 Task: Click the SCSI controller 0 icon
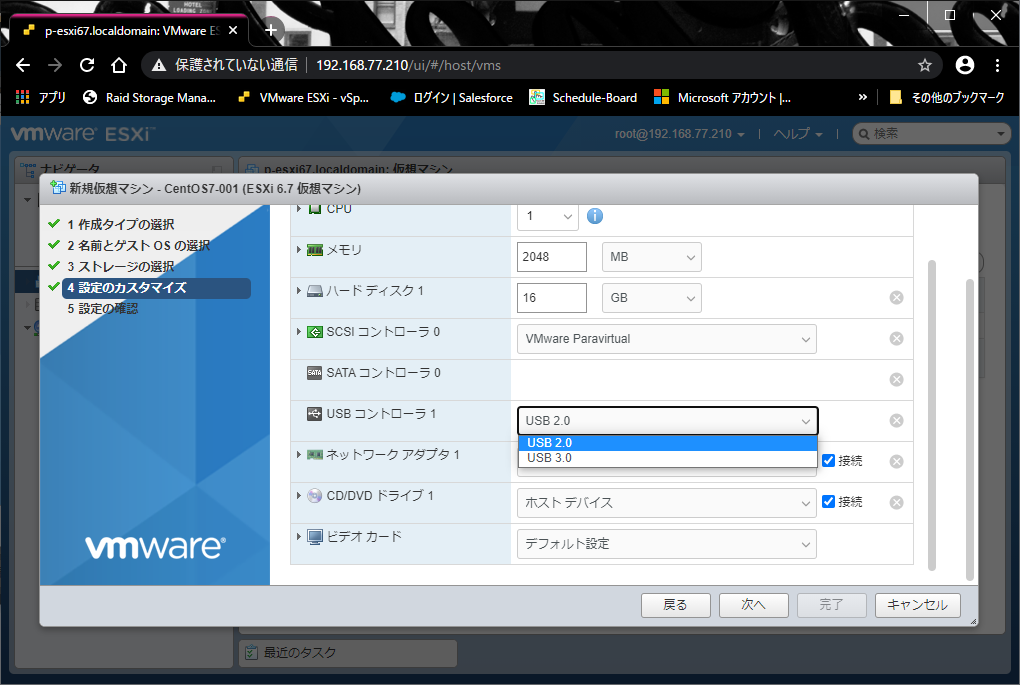pos(315,332)
